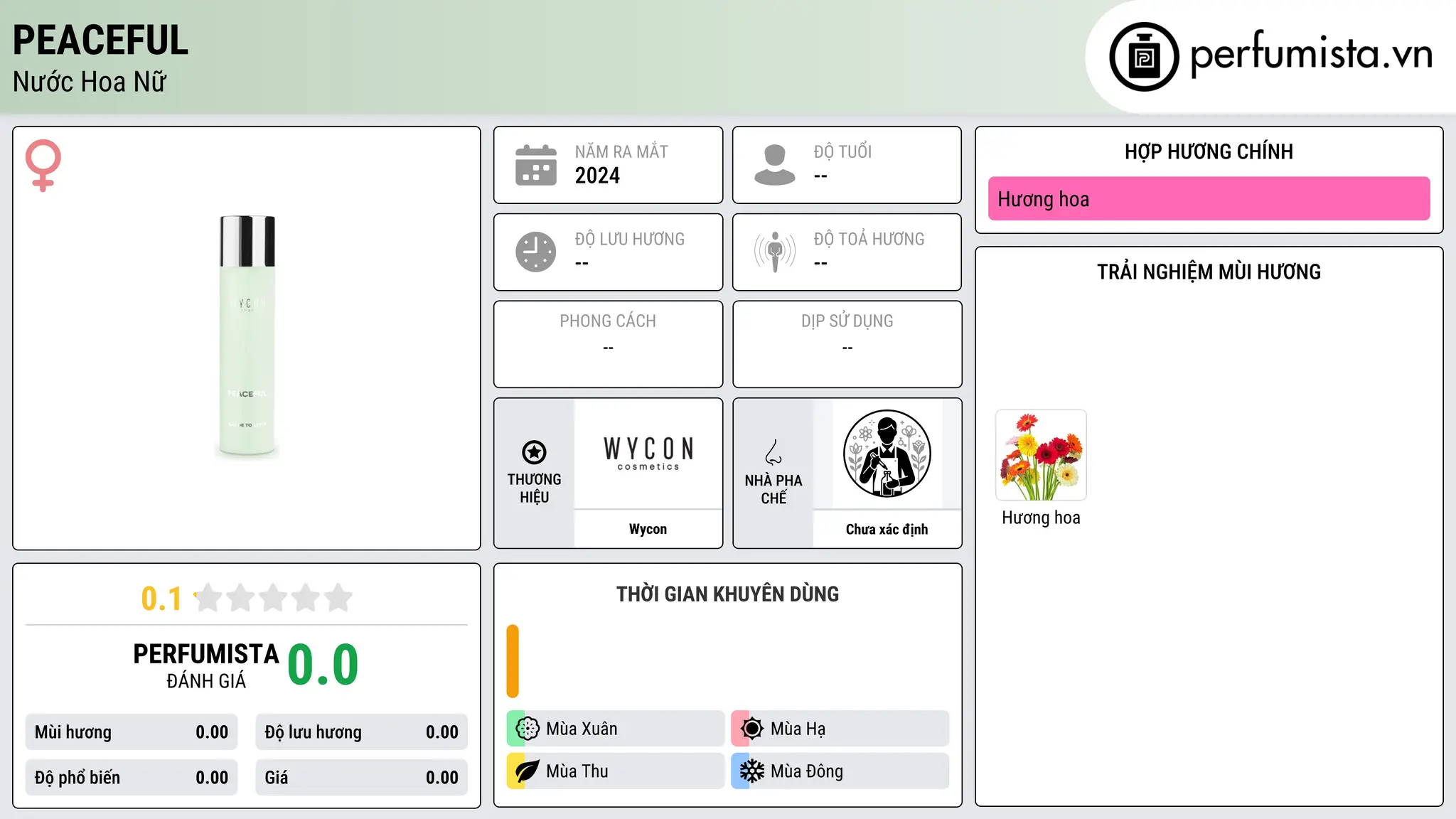Click the Perfumista Đánh giá label
The width and height of the screenshot is (1456, 819).
pyautogui.click(x=206, y=666)
